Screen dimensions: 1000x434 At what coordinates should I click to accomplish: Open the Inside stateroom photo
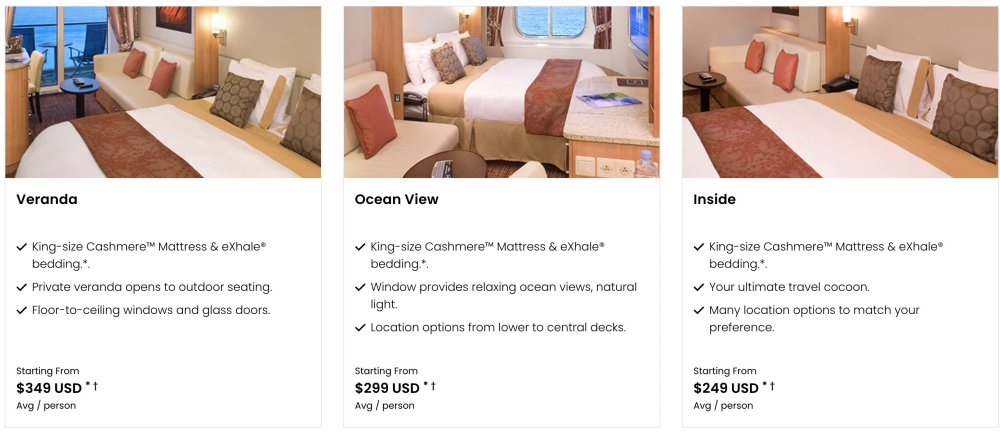coord(840,92)
